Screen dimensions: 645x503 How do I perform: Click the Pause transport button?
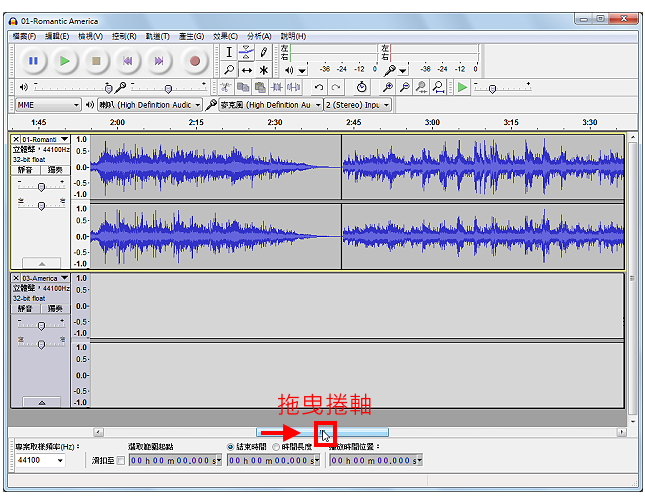coord(33,61)
